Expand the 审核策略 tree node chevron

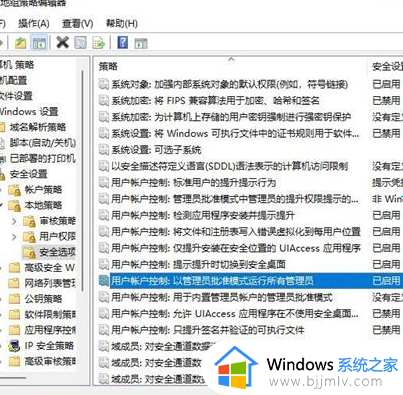14,221
